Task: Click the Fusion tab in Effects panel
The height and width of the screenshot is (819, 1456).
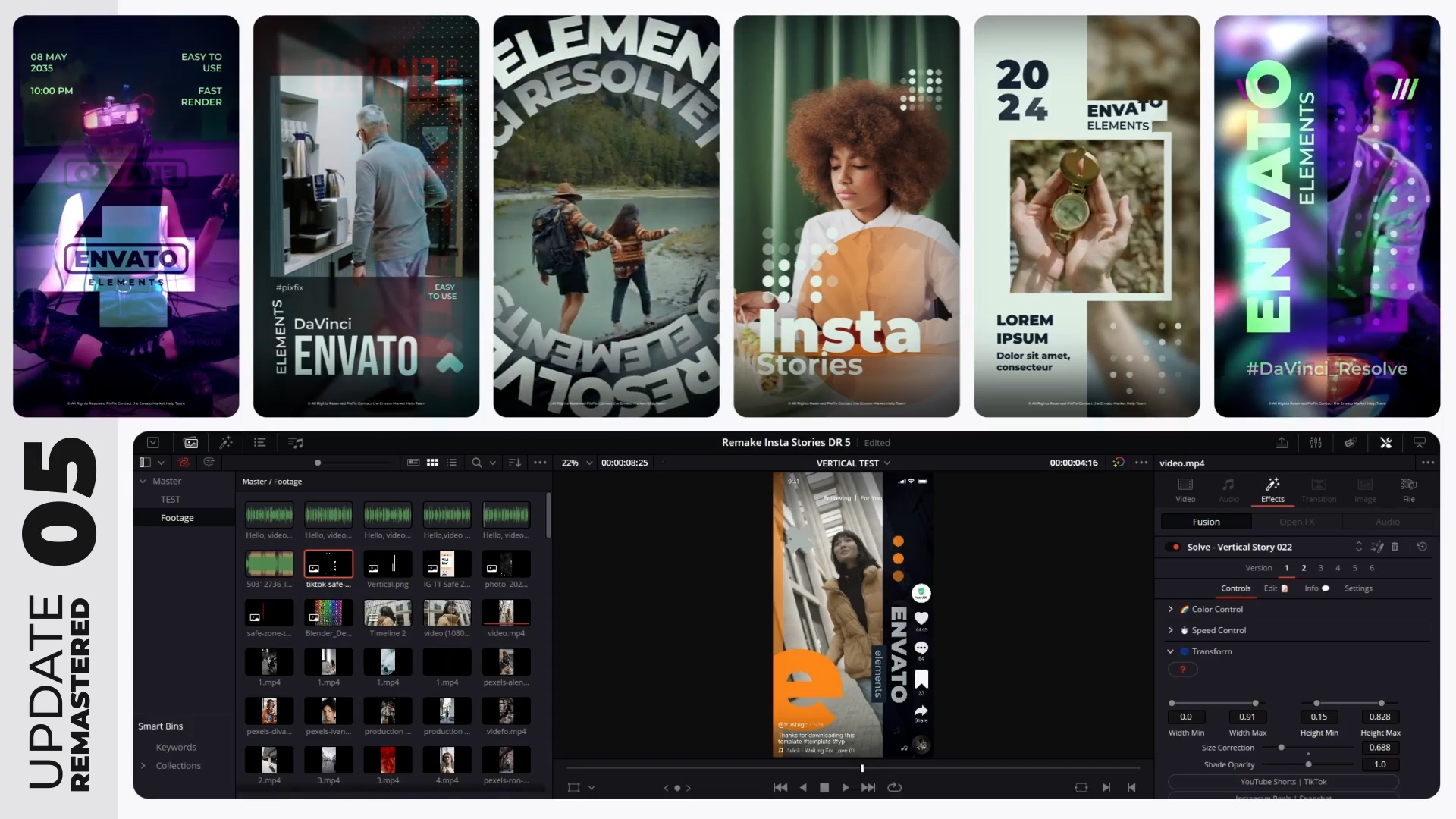Action: coord(1206,521)
